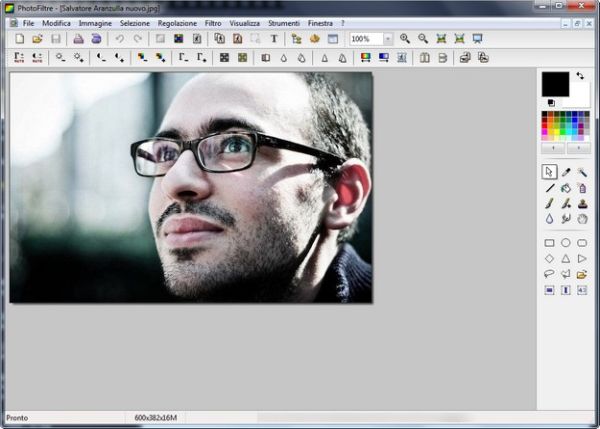Select the Fill bucket tool
The width and height of the screenshot is (600, 429).
click(x=566, y=188)
